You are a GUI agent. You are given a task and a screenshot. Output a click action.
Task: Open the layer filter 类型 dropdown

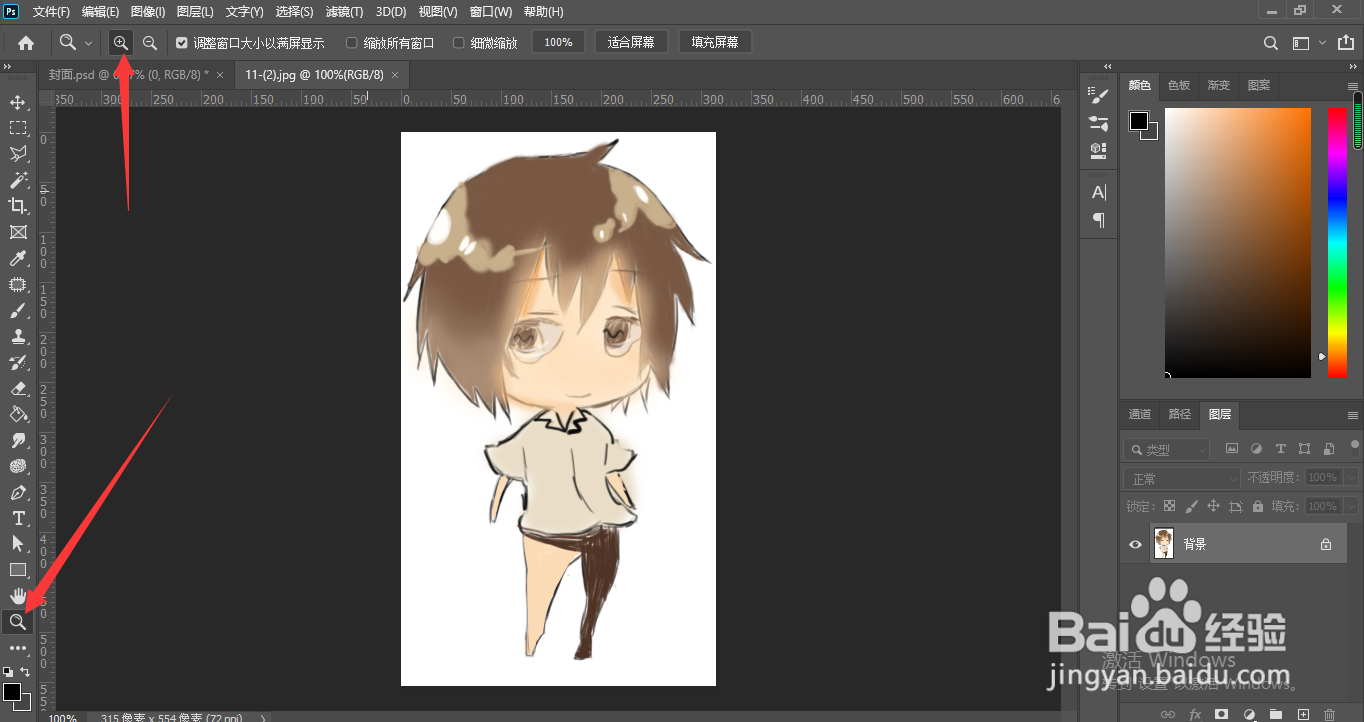click(1165, 449)
